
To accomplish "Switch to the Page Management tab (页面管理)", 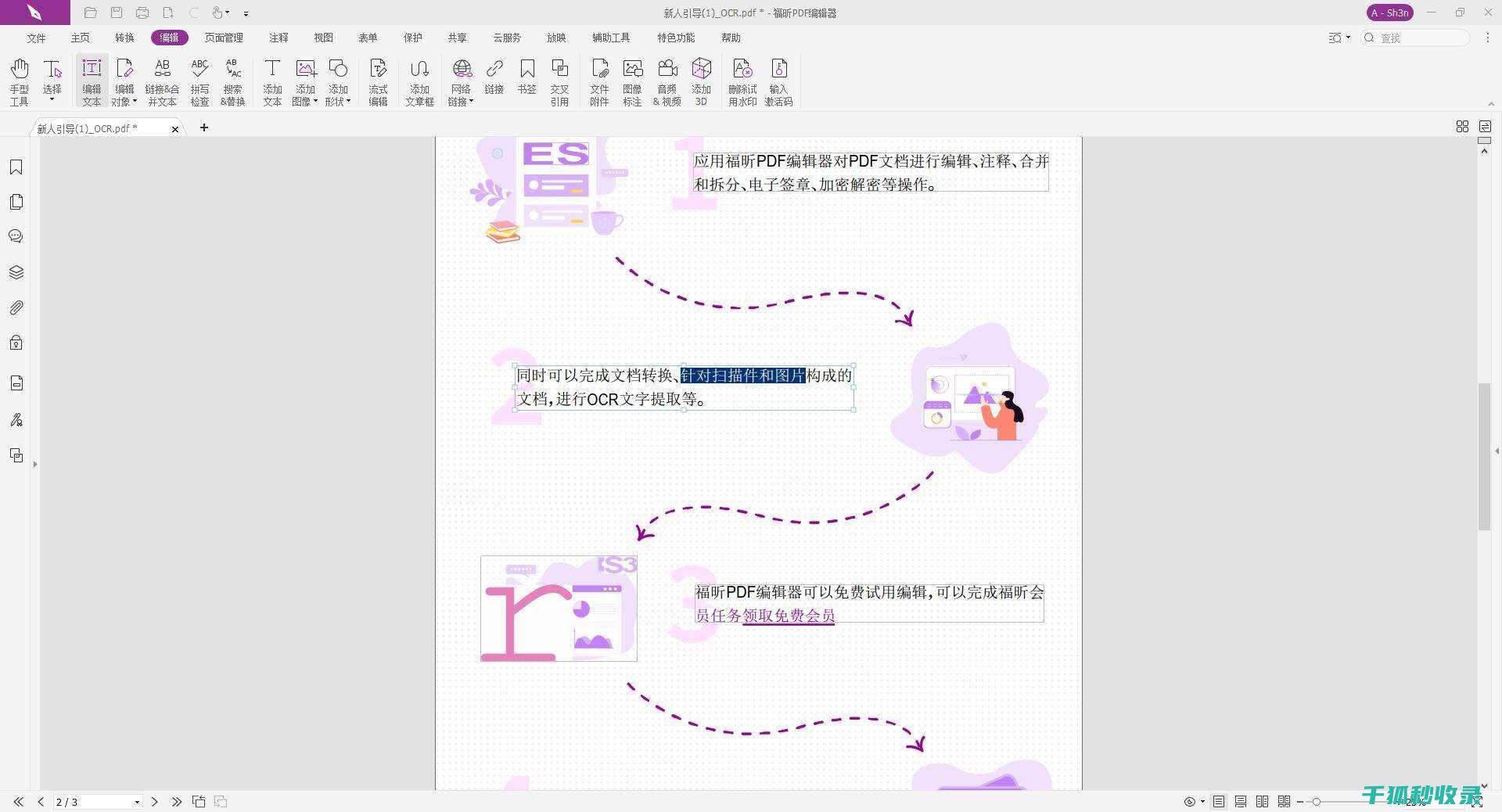I will pyautogui.click(x=224, y=38).
